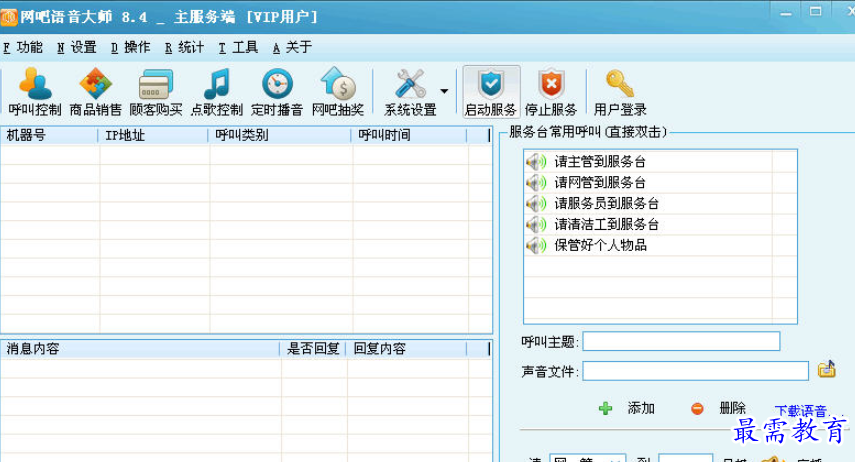Click the 回复内容 column header
The width and height of the screenshot is (855, 462).
pyautogui.click(x=407, y=349)
